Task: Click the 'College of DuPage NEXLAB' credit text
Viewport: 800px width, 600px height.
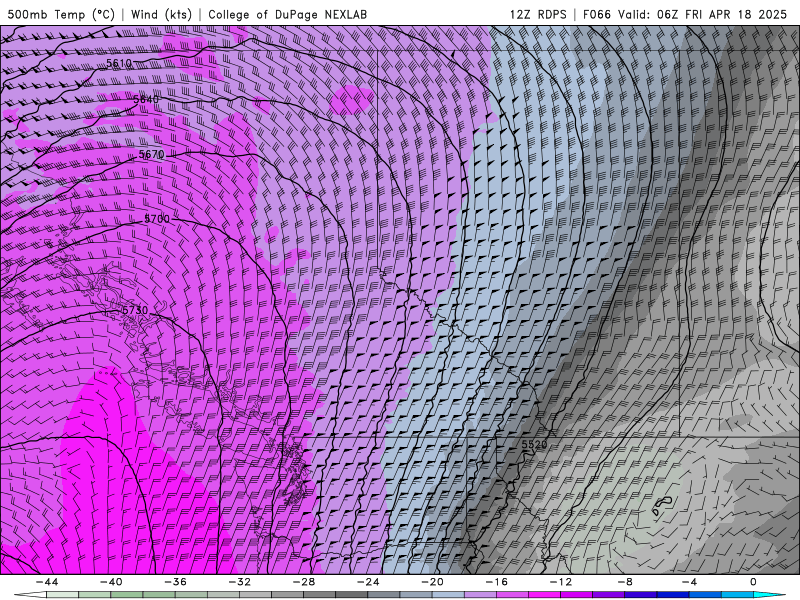Action: [x=287, y=14]
